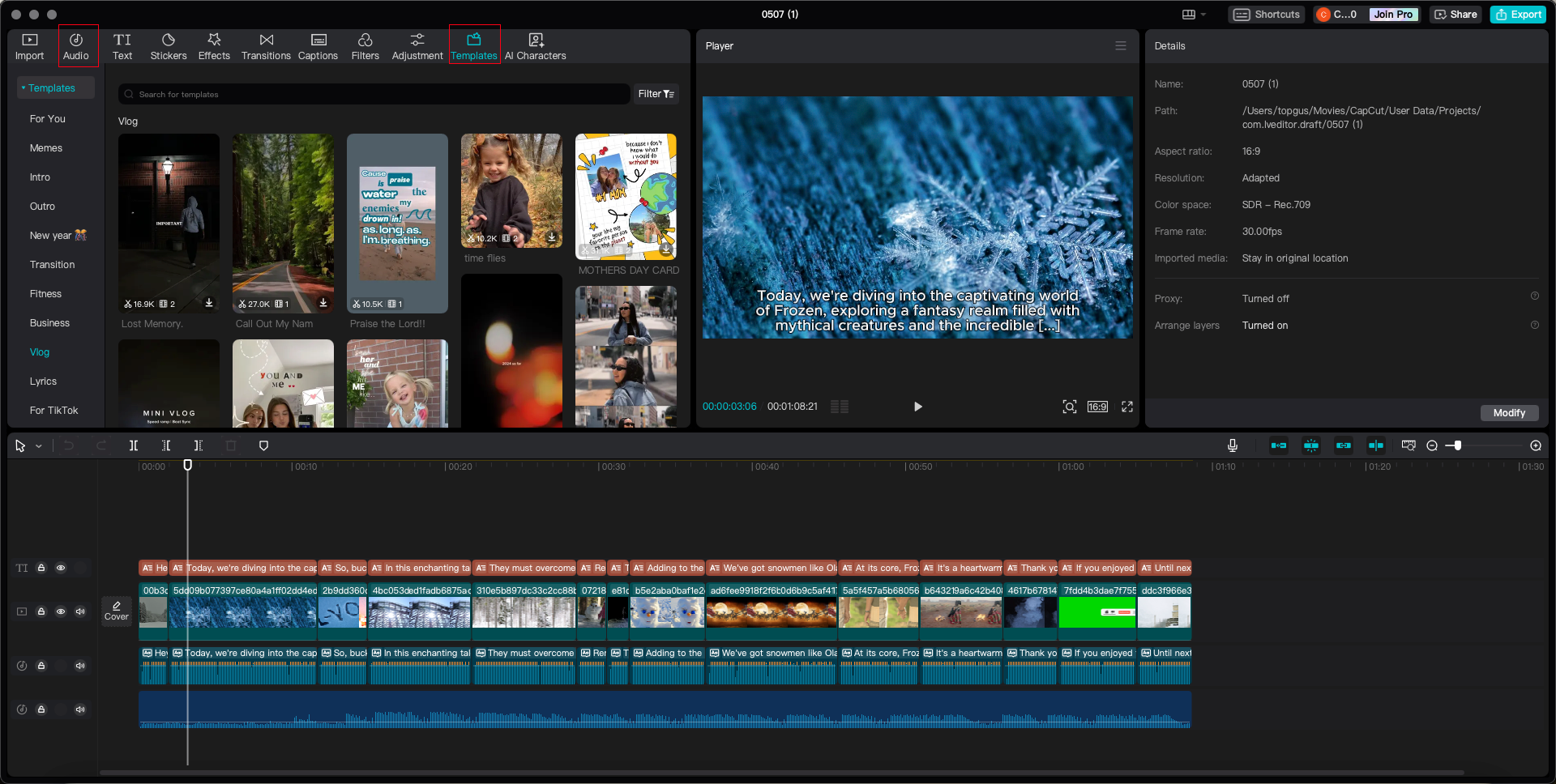Collapse the Templates category disclosure triangle
Viewport: 1556px width, 784px height.
coord(25,87)
